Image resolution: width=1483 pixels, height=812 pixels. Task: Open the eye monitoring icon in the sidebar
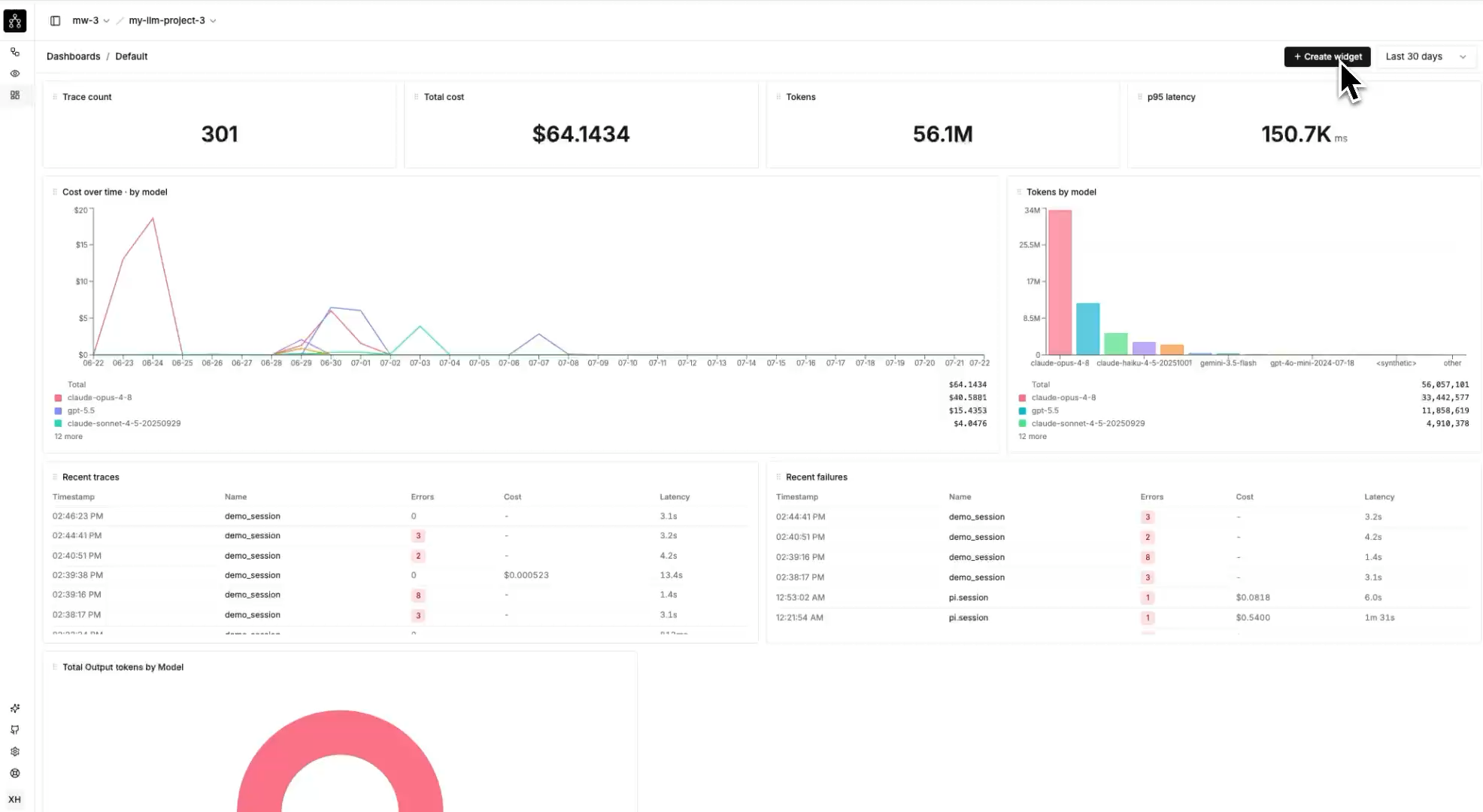pyautogui.click(x=15, y=74)
